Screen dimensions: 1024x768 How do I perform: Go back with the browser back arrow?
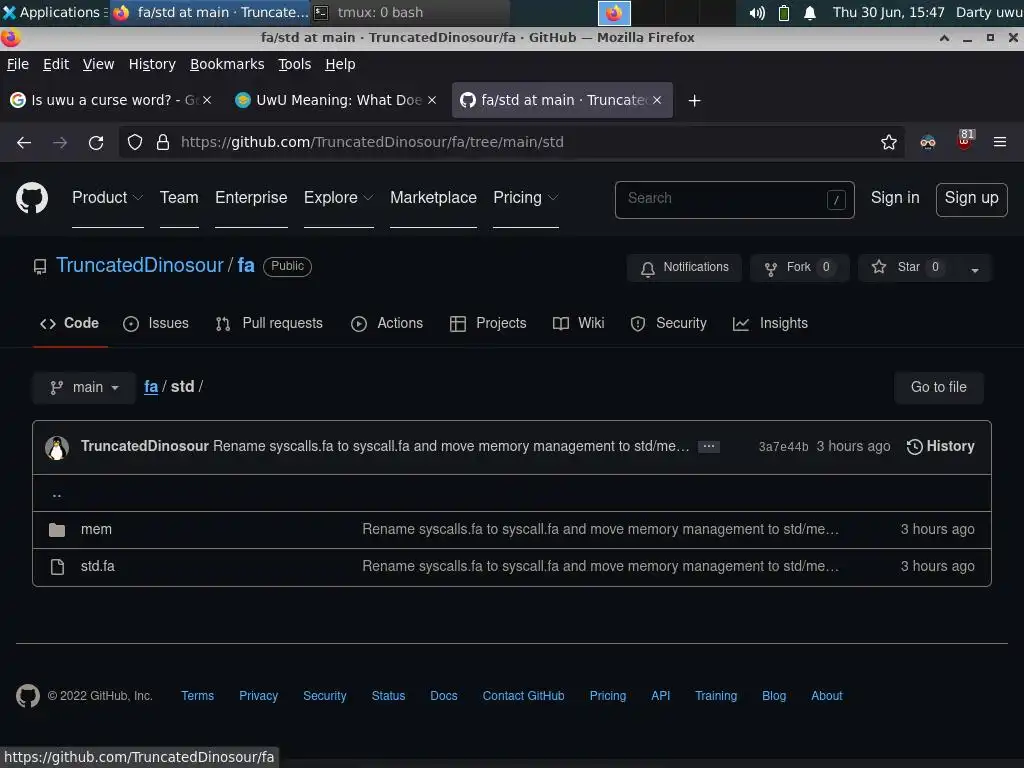coord(24,142)
